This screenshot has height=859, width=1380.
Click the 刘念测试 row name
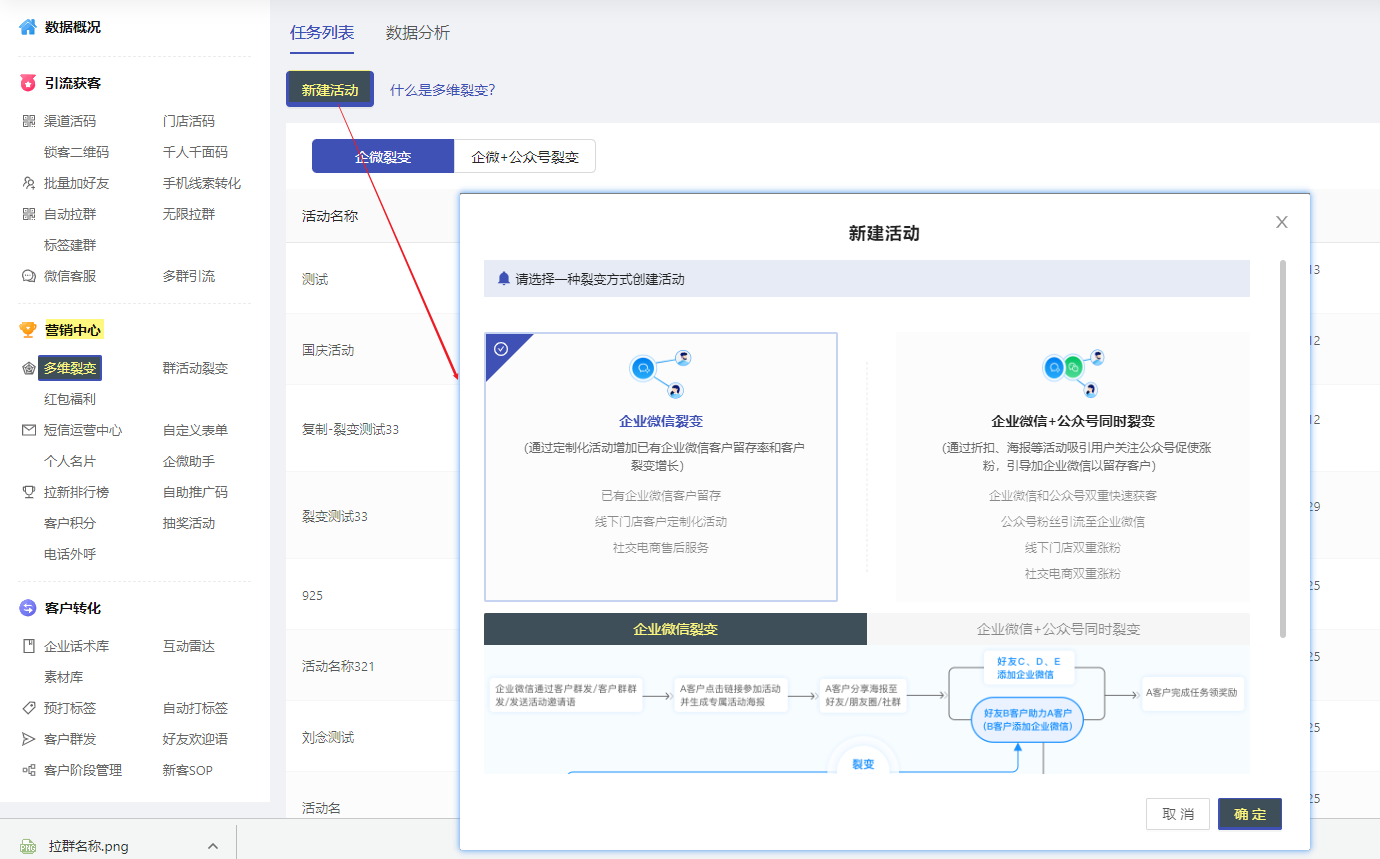[x=328, y=737]
